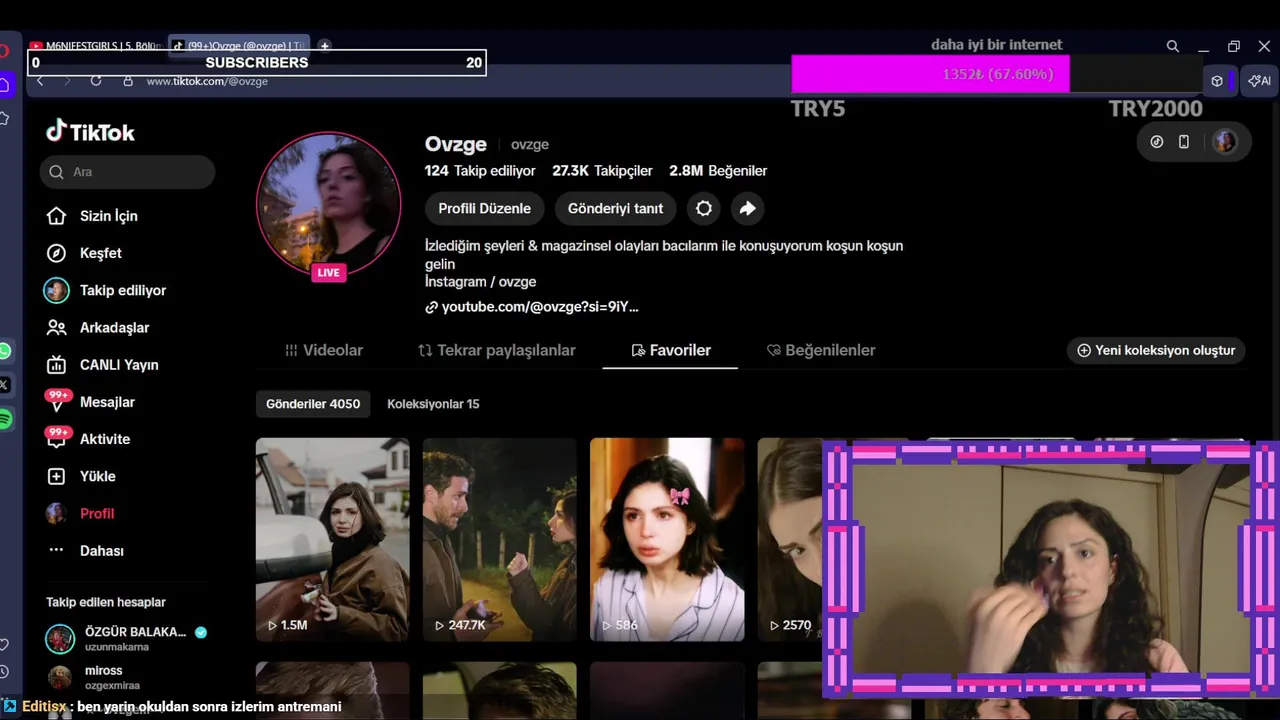This screenshot has width=1280, height=720.
Task: Open the Arkadaşlar section
Action: coord(114,327)
